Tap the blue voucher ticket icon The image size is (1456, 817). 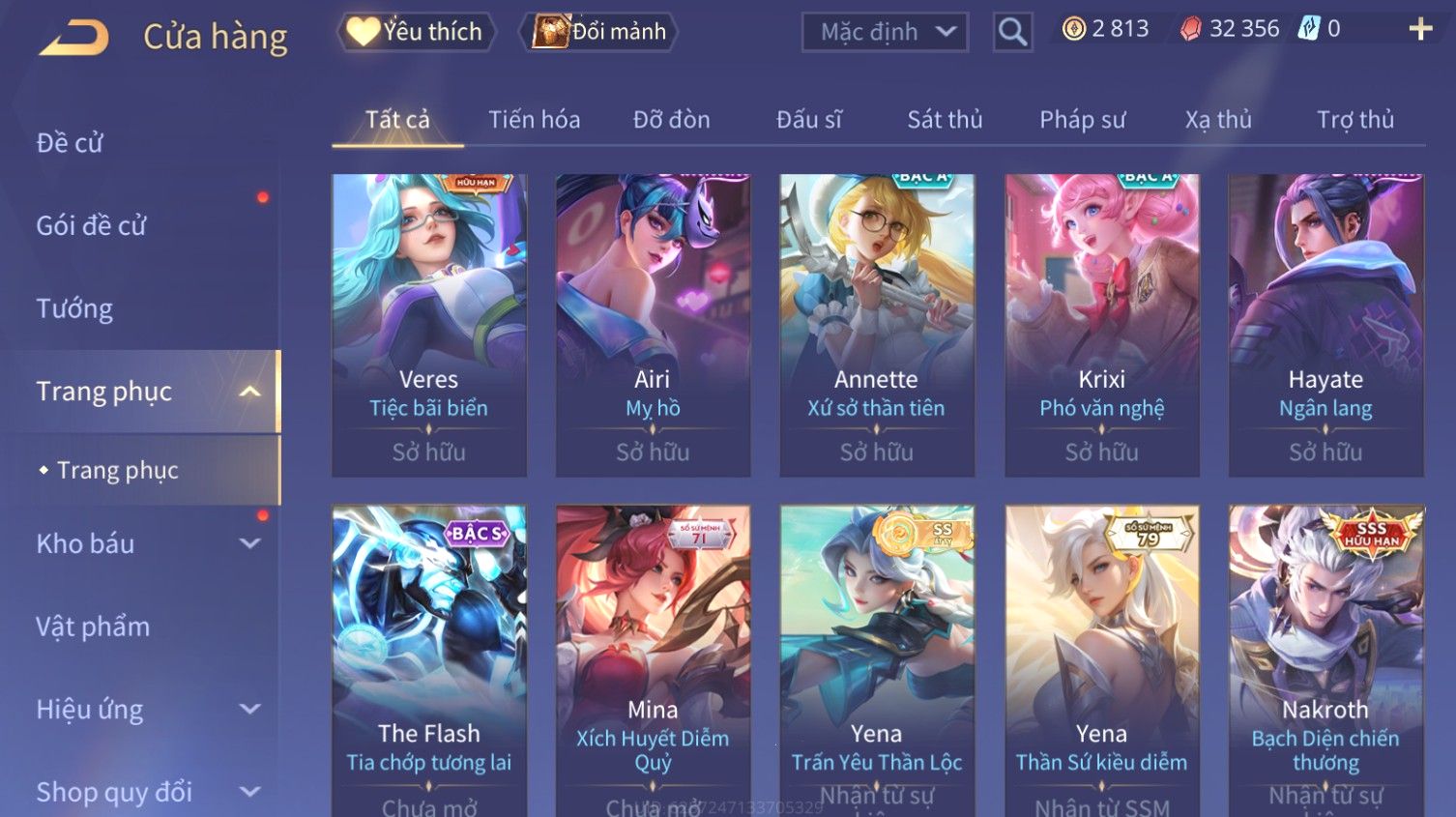[1309, 28]
